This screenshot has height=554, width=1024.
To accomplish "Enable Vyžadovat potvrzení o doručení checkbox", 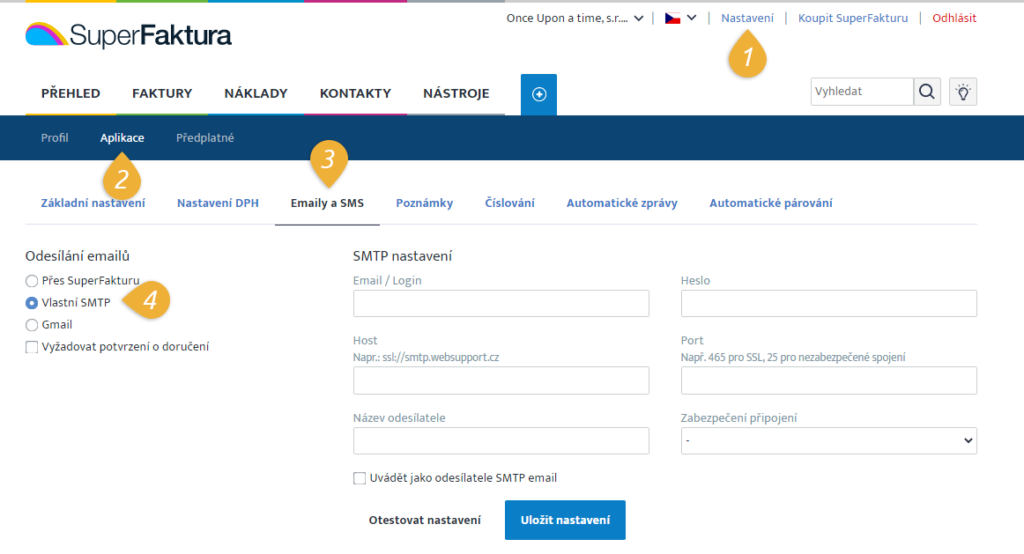I will [x=31, y=347].
